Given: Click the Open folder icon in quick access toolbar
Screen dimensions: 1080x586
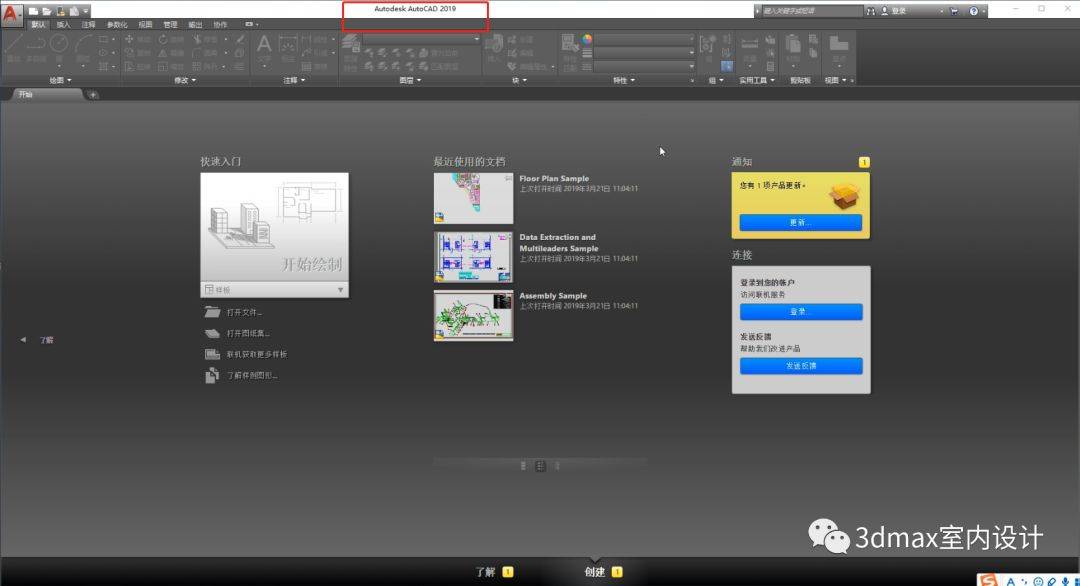Looking at the screenshot, I should (x=47, y=11).
